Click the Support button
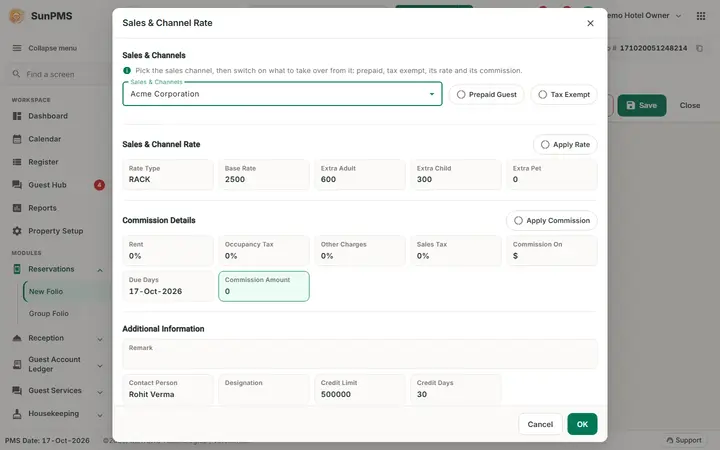The height and width of the screenshot is (450, 720). pyautogui.click(x=684, y=440)
